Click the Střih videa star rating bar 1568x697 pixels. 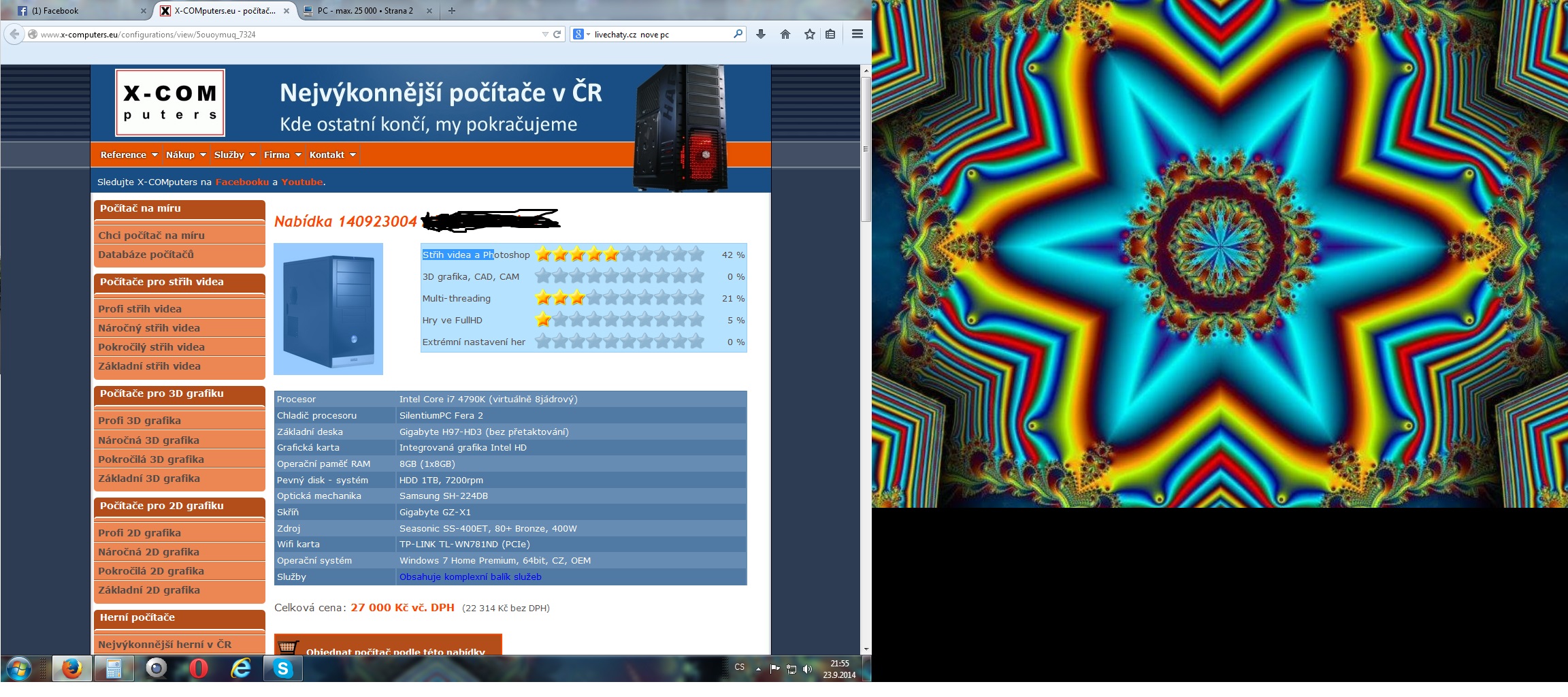(619, 255)
